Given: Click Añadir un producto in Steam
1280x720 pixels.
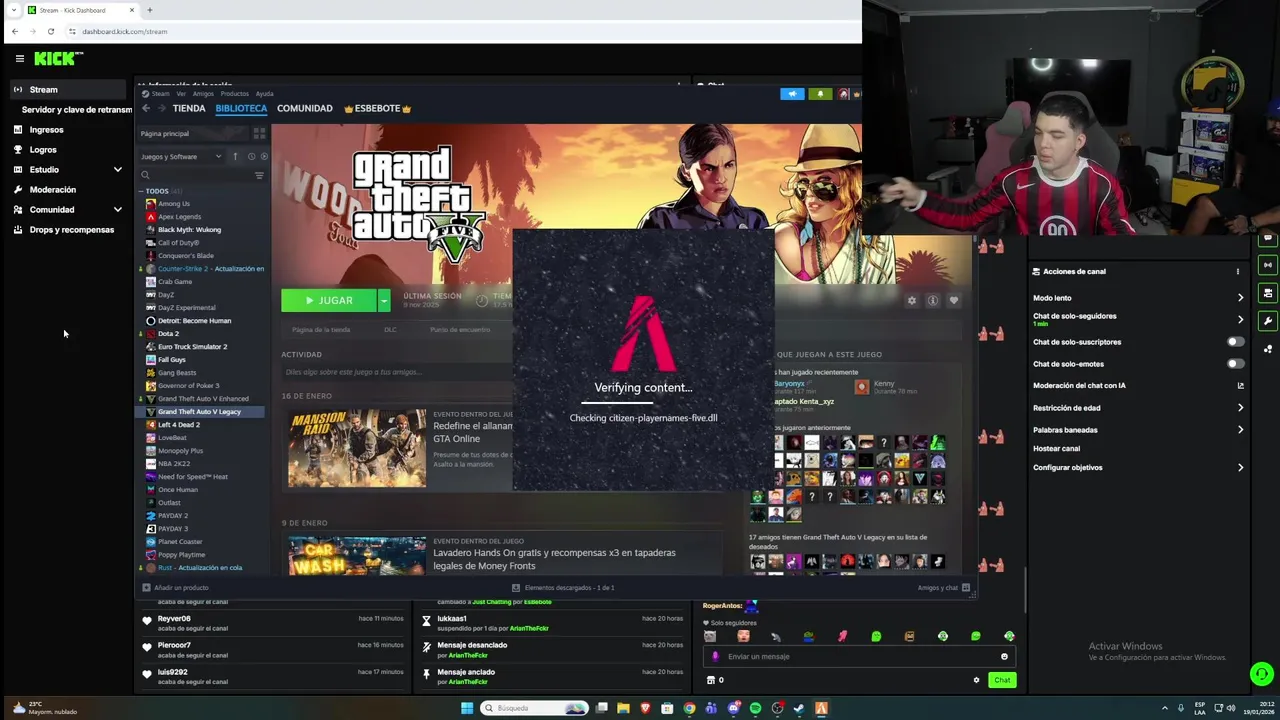Looking at the screenshot, I should [176, 588].
